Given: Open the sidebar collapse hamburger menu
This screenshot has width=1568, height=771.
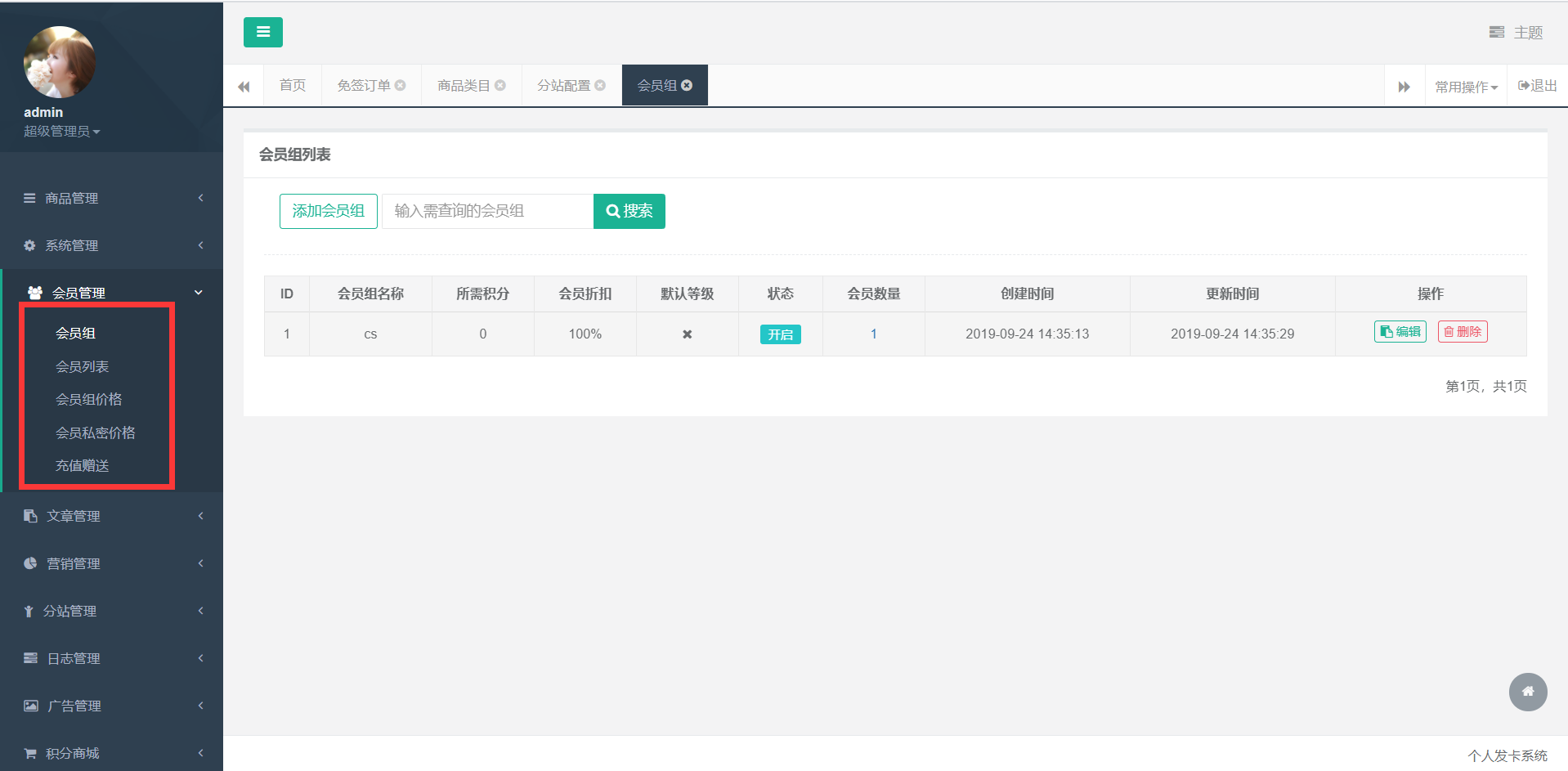Looking at the screenshot, I should (x=262, y=32).
